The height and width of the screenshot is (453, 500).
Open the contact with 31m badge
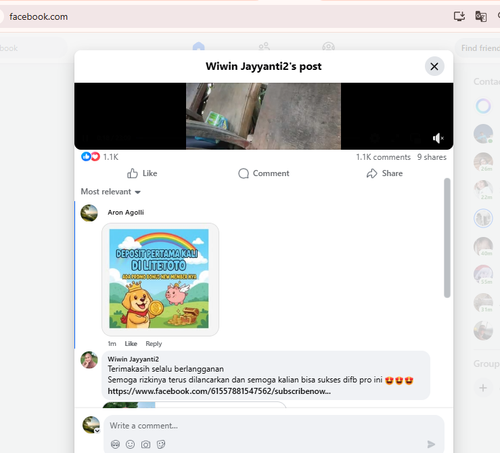[483, 302]
